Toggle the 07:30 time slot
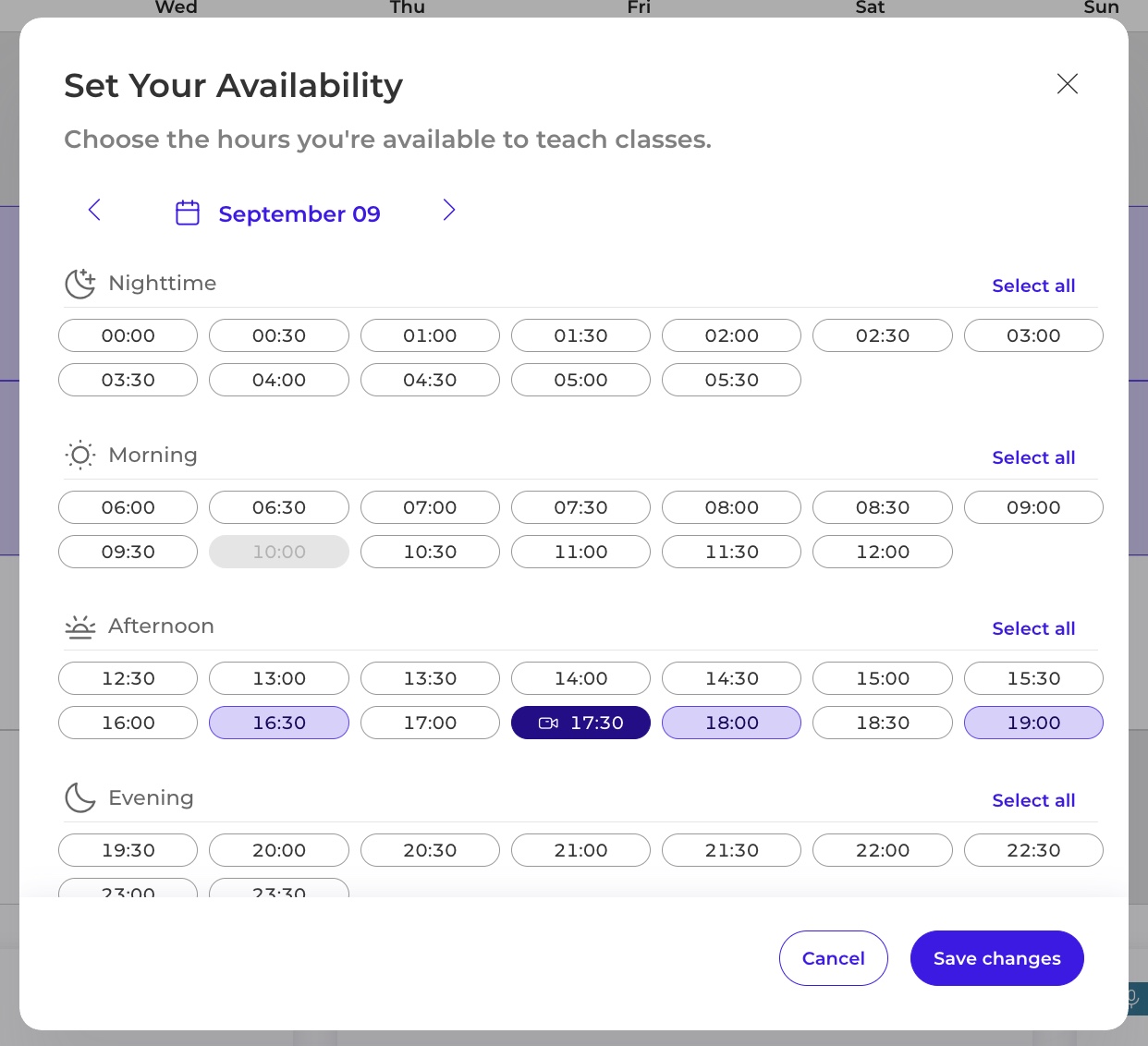The image size is (1148, 1046). pos(580,507)
